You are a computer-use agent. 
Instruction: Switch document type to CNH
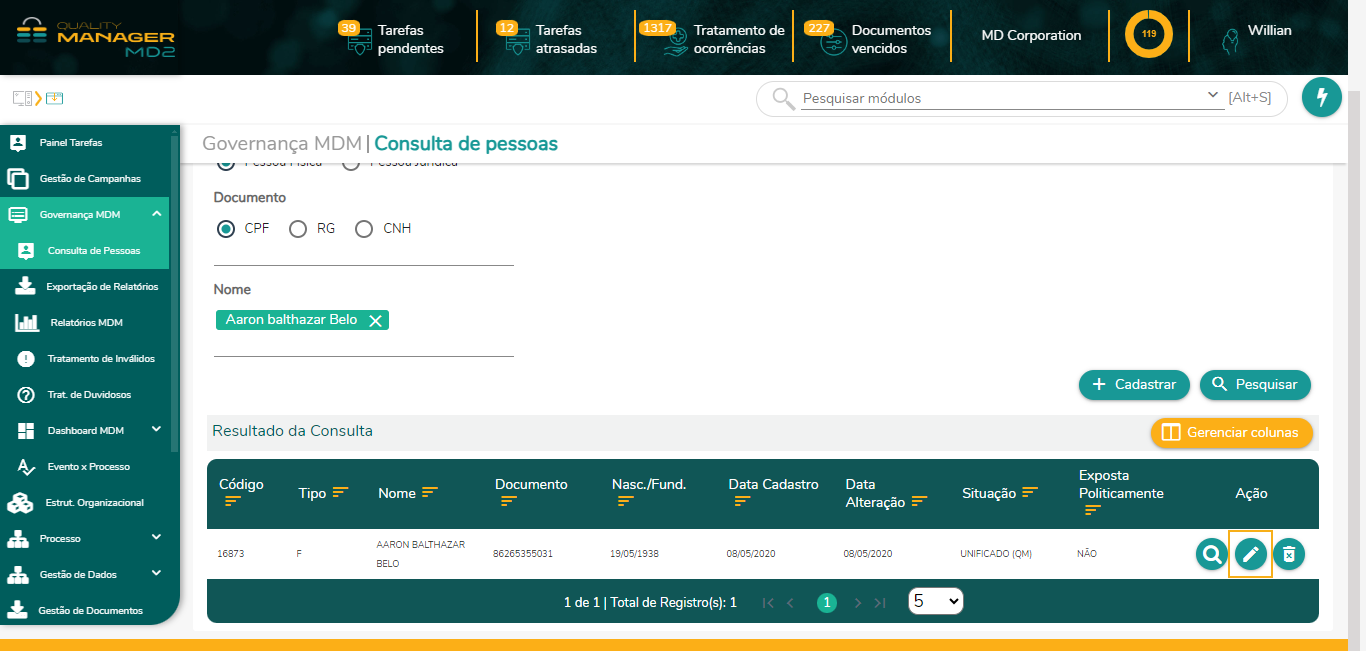click(364, 228)
